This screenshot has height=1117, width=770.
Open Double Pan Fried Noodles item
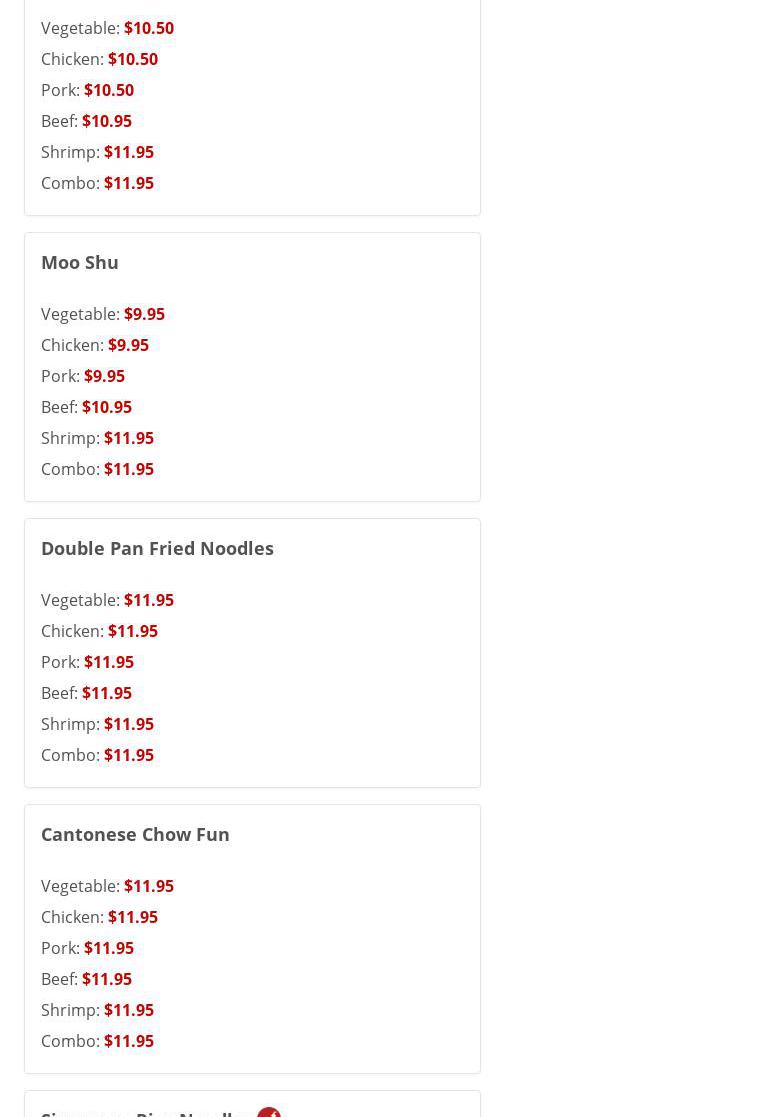tap(157, 548)
